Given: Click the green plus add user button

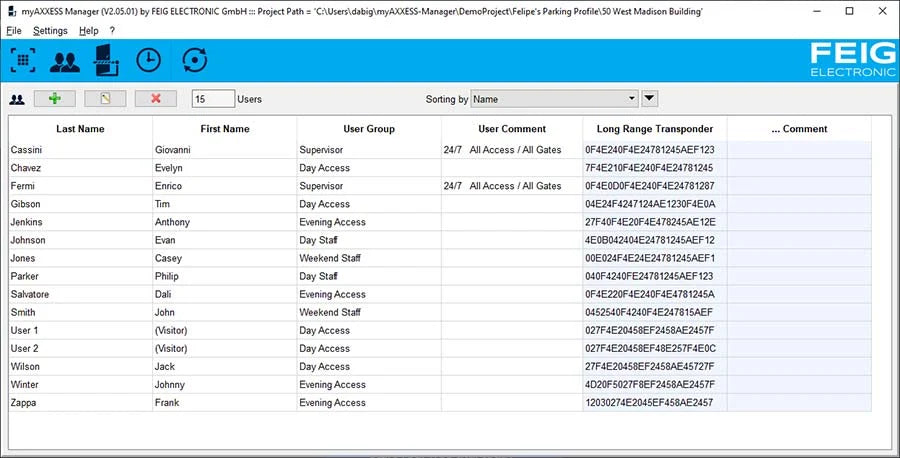Looking at the screenshot, I should [x=55, y=99].
